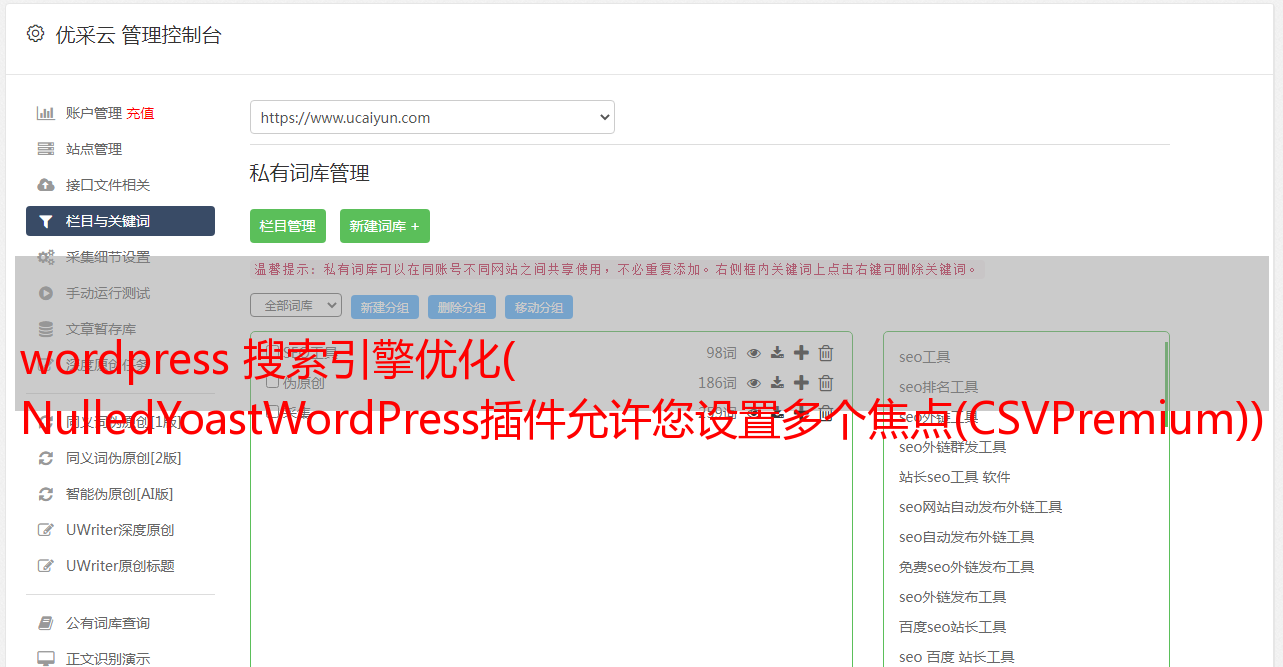The width and height of the screenshot is (1283, 667).
Task: Select keyword "seo工具" in the right list
Action: point(925,357)
